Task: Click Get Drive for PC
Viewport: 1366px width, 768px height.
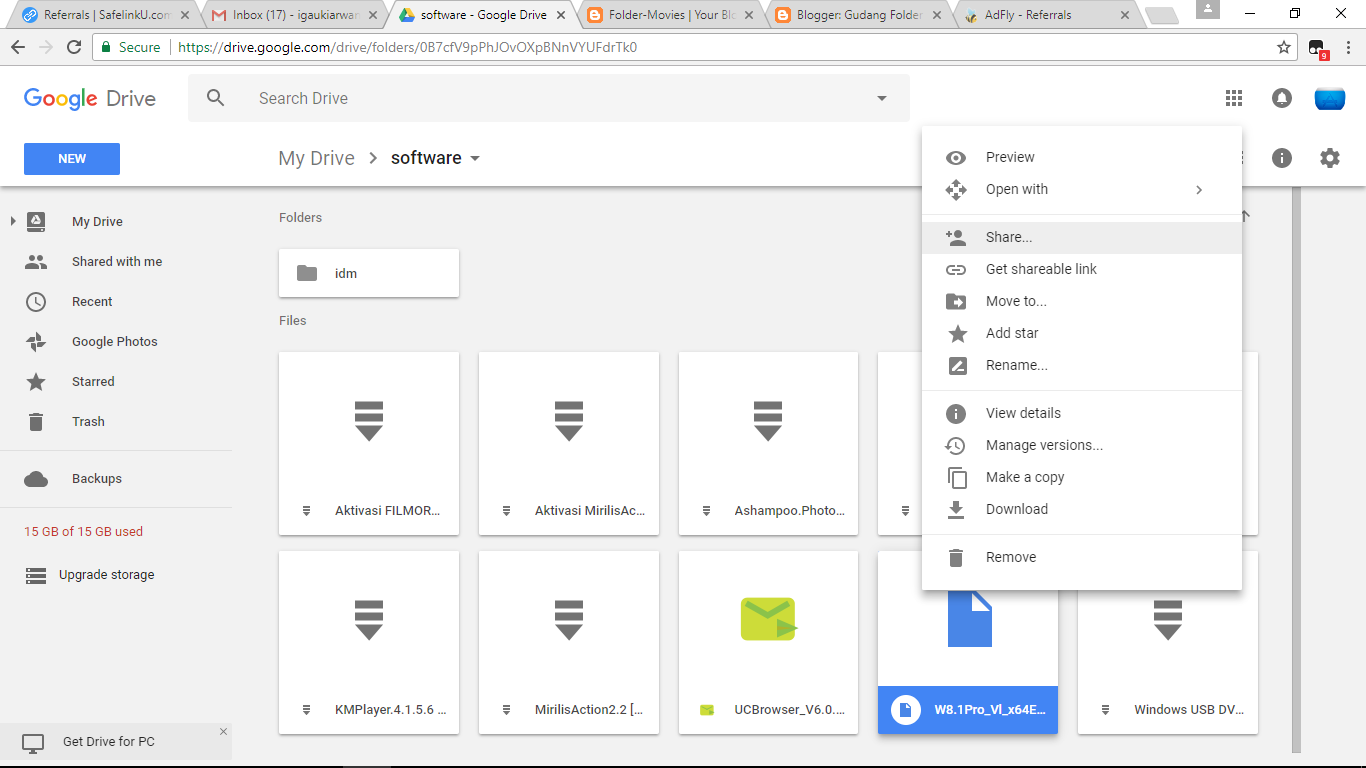Action: coord(109,742)
